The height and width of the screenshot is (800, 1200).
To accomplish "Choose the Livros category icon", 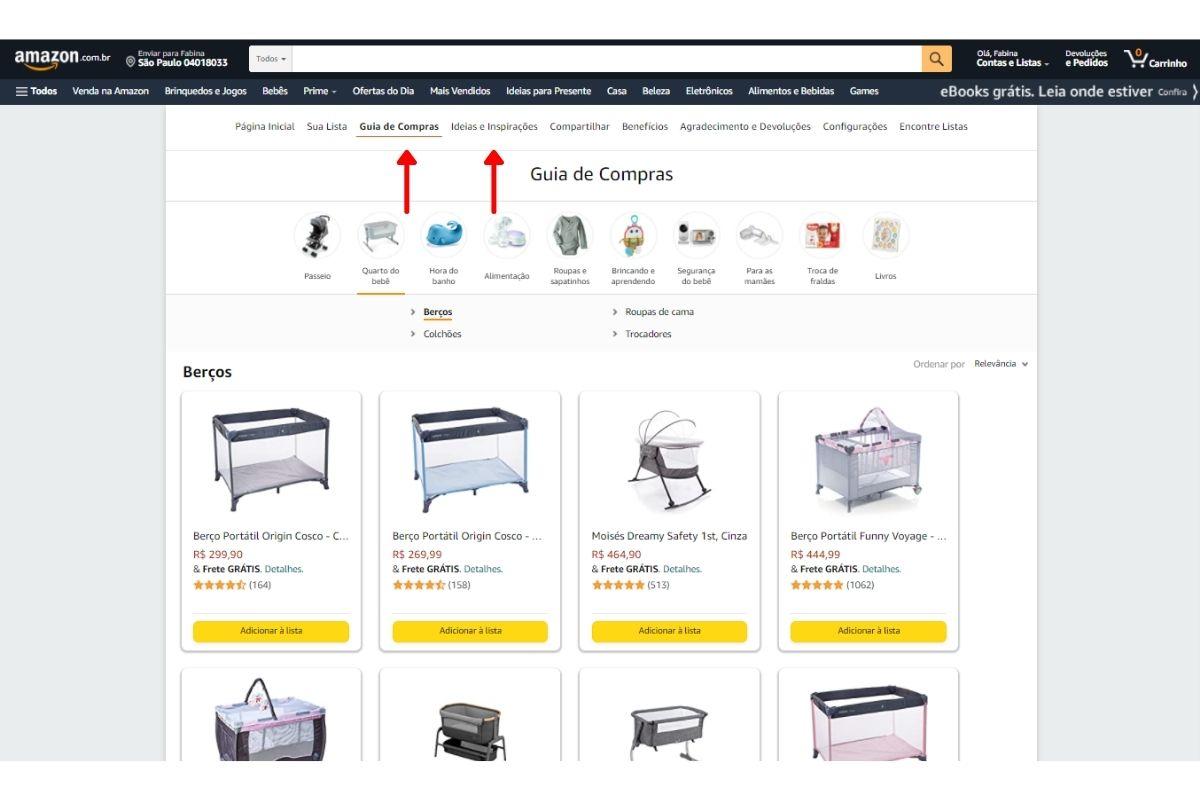I will click(x=886, y=235).
